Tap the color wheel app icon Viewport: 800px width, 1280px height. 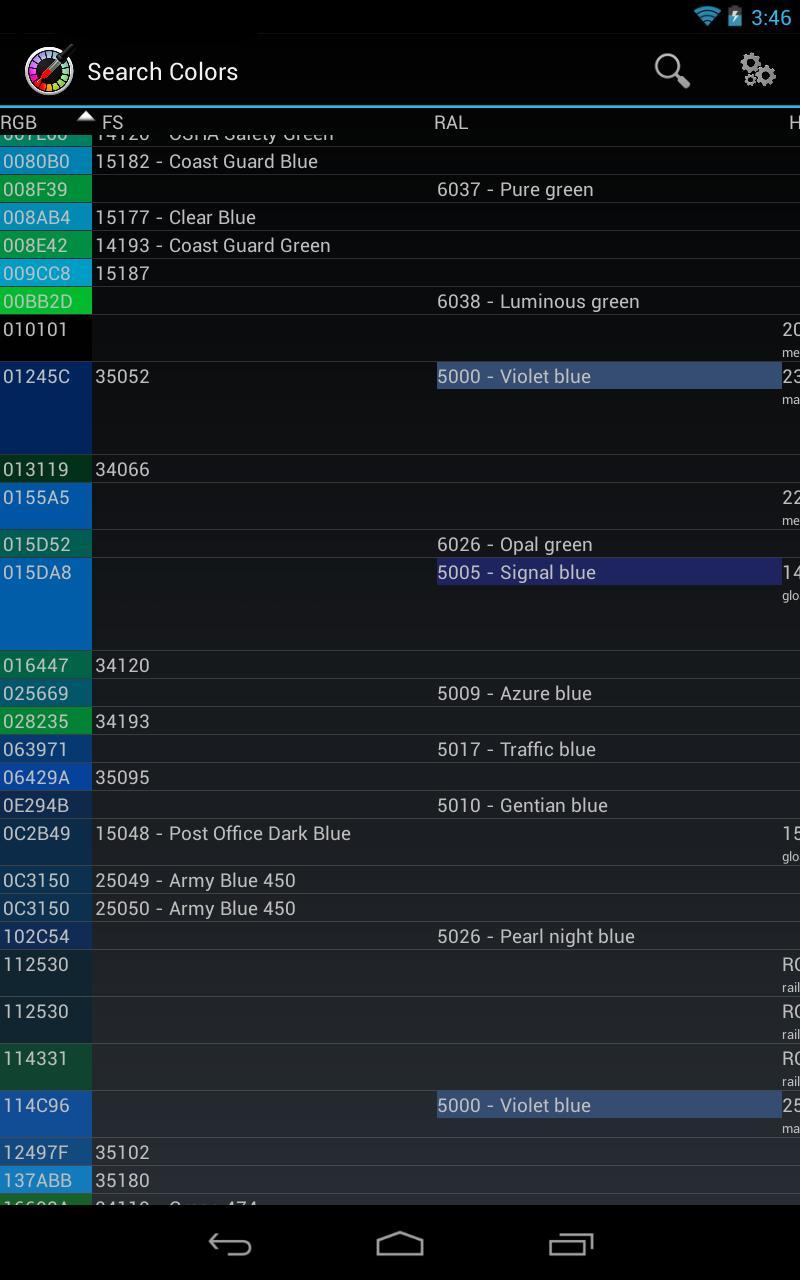click(x=49, y=71)
